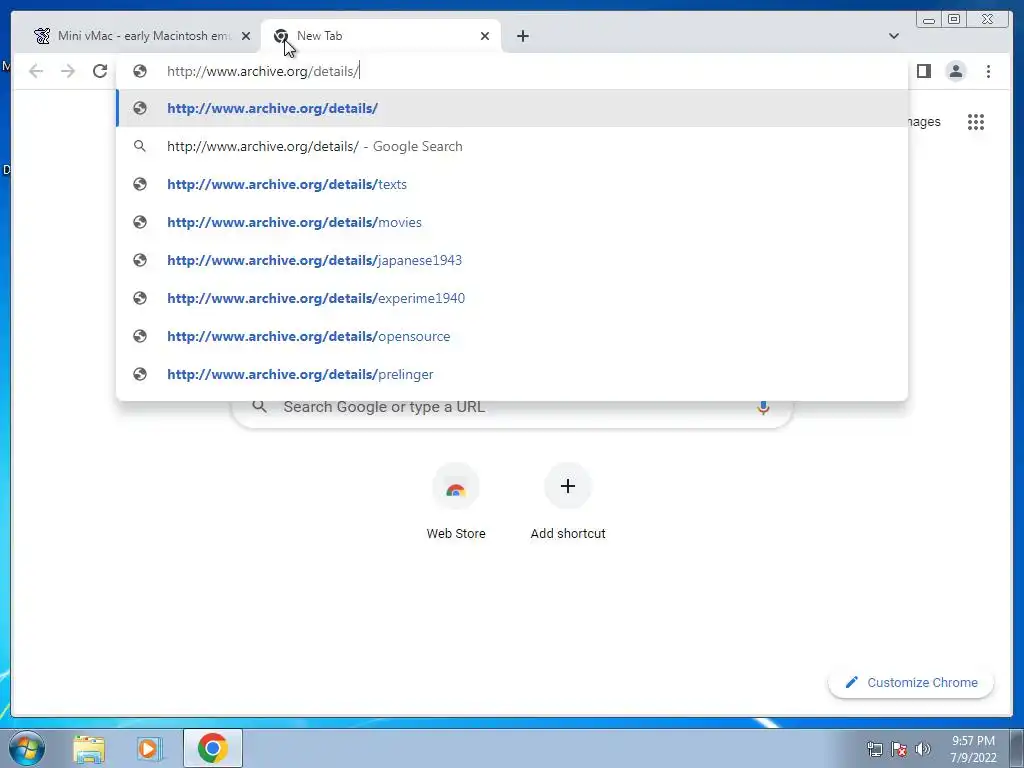Click the Customize Chrome button
Image resolution: width=1024 pixels, height=768 pixels.
tap(911, 682)
